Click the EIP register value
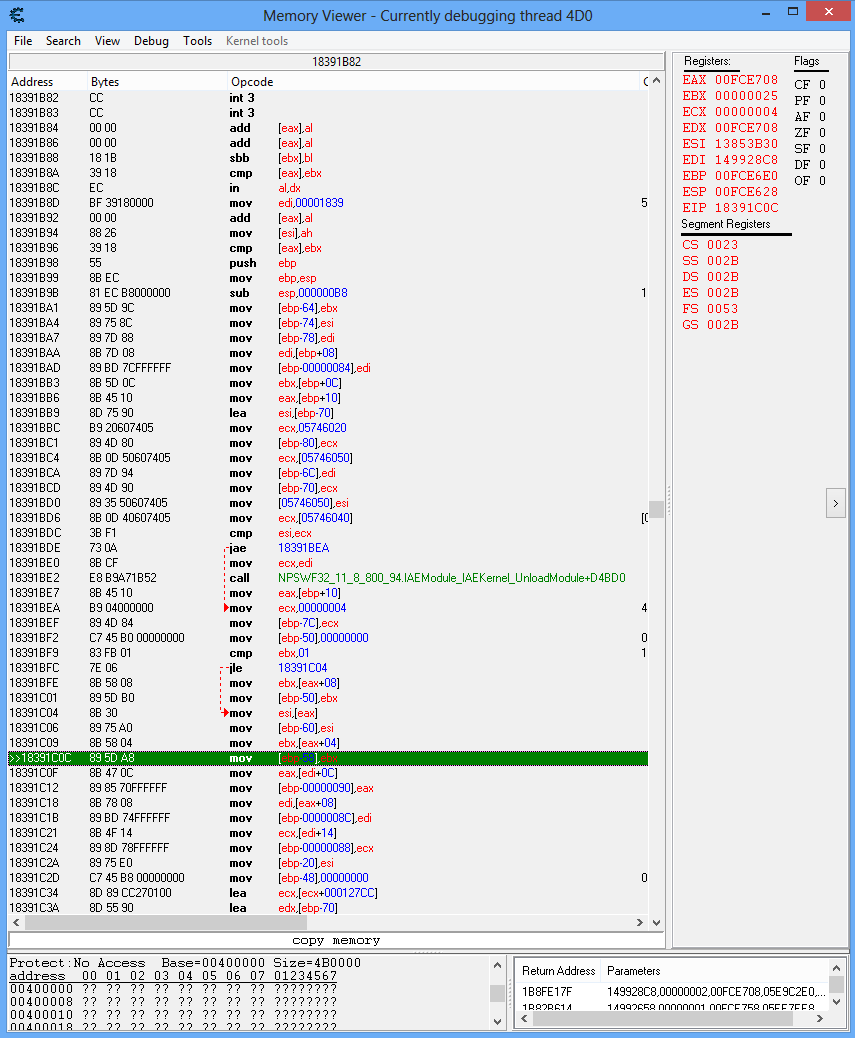Screen dimensions: 855x1038 tap(745, 208)
